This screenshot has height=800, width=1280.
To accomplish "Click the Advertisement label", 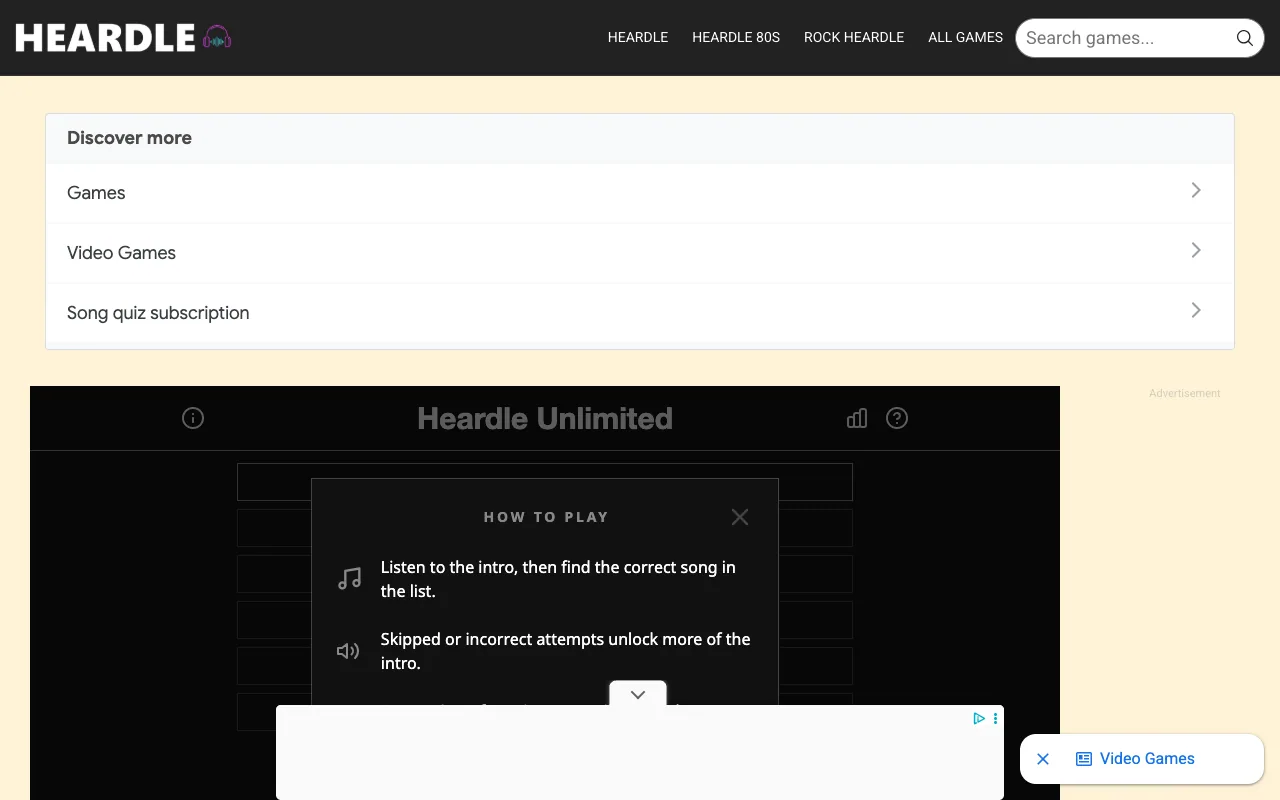I will click(x=1185, y=393).
